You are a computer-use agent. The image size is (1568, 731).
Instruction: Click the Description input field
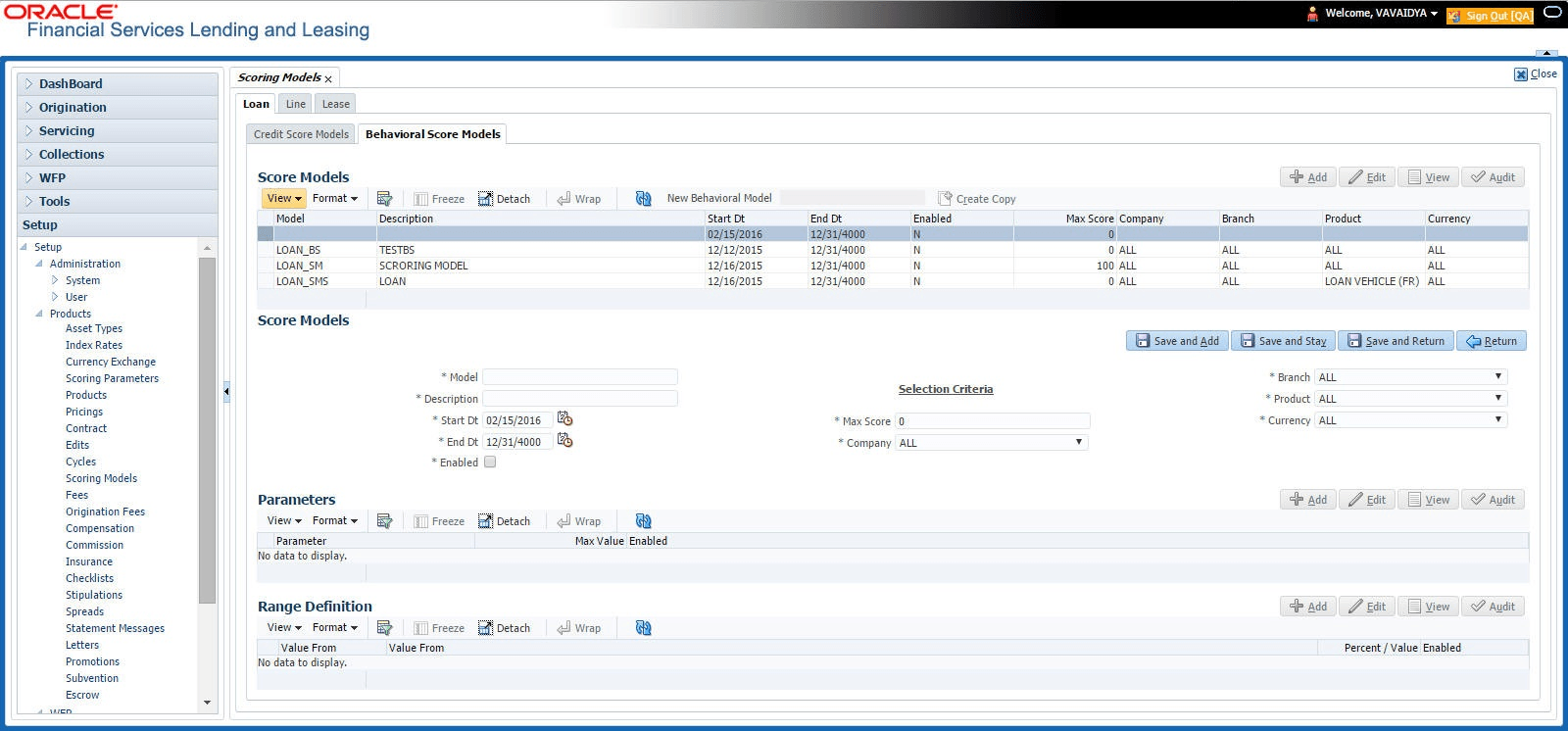tap(580, 399)
